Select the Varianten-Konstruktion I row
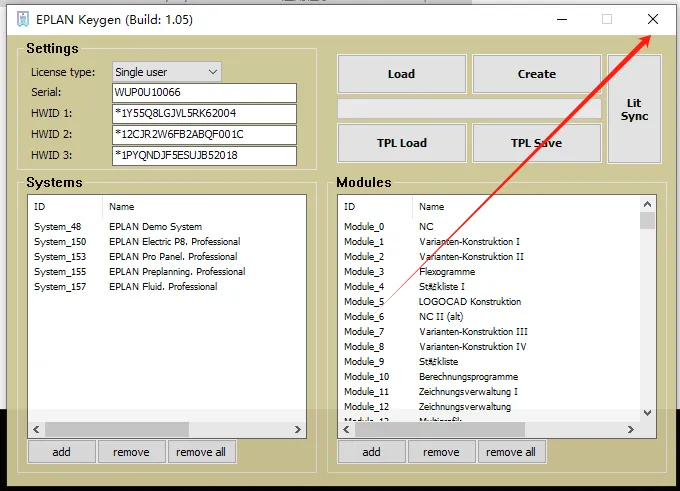 (489, 242)
